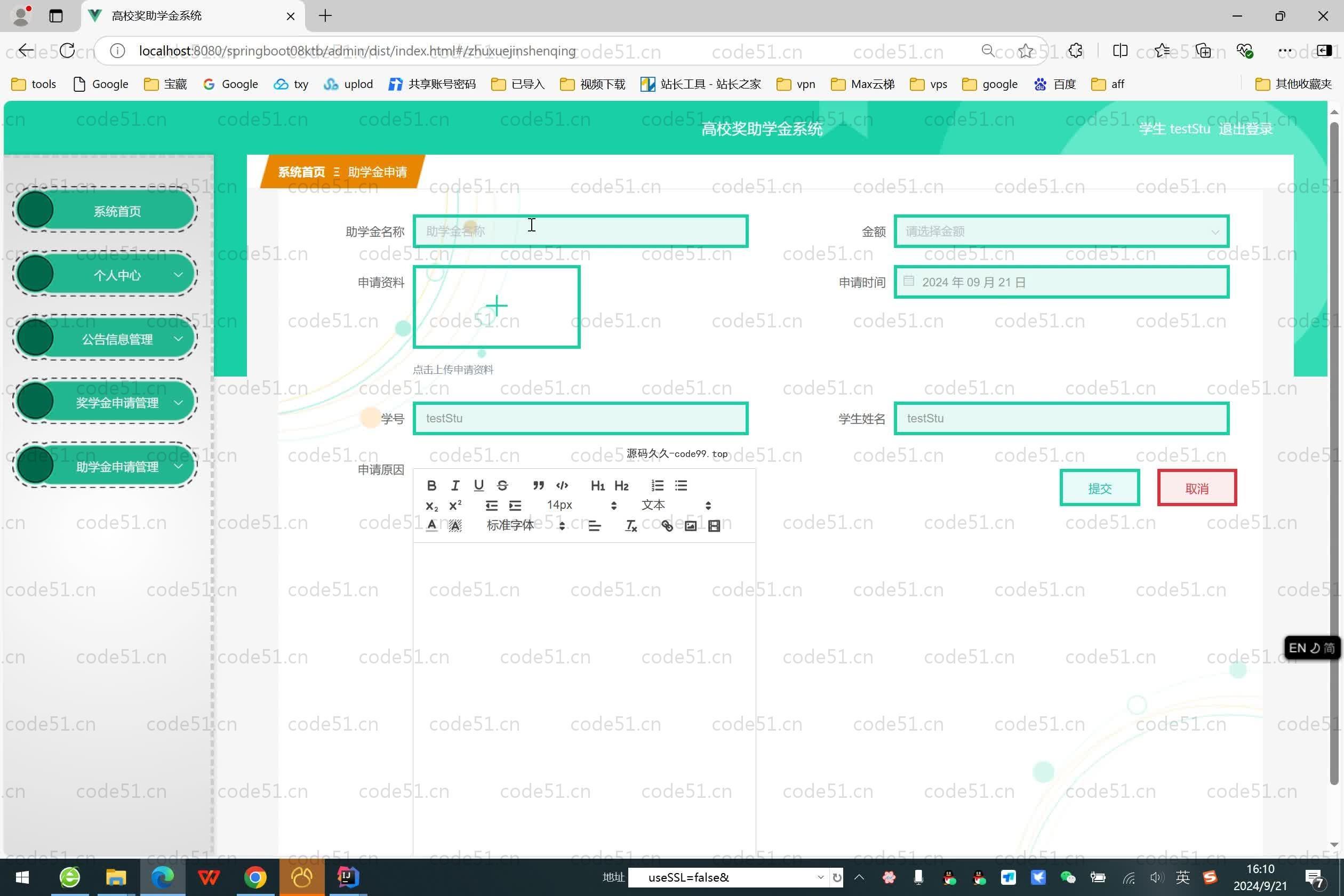Open File Explorer from the taskbar
Screen dimensions: 1344x896
pos(115,877)
